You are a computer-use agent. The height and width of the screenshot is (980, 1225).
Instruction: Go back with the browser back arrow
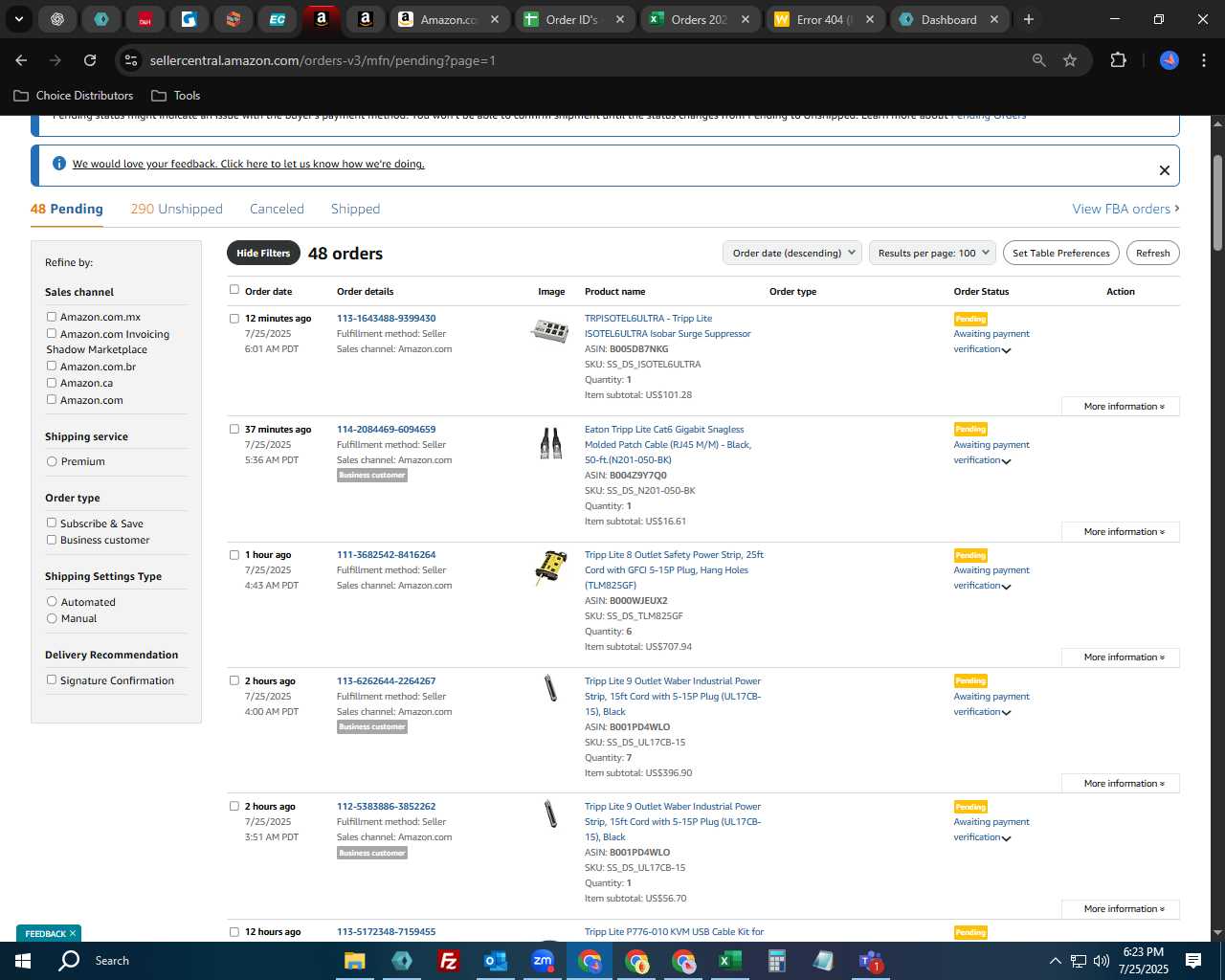(x=21, y=60)
